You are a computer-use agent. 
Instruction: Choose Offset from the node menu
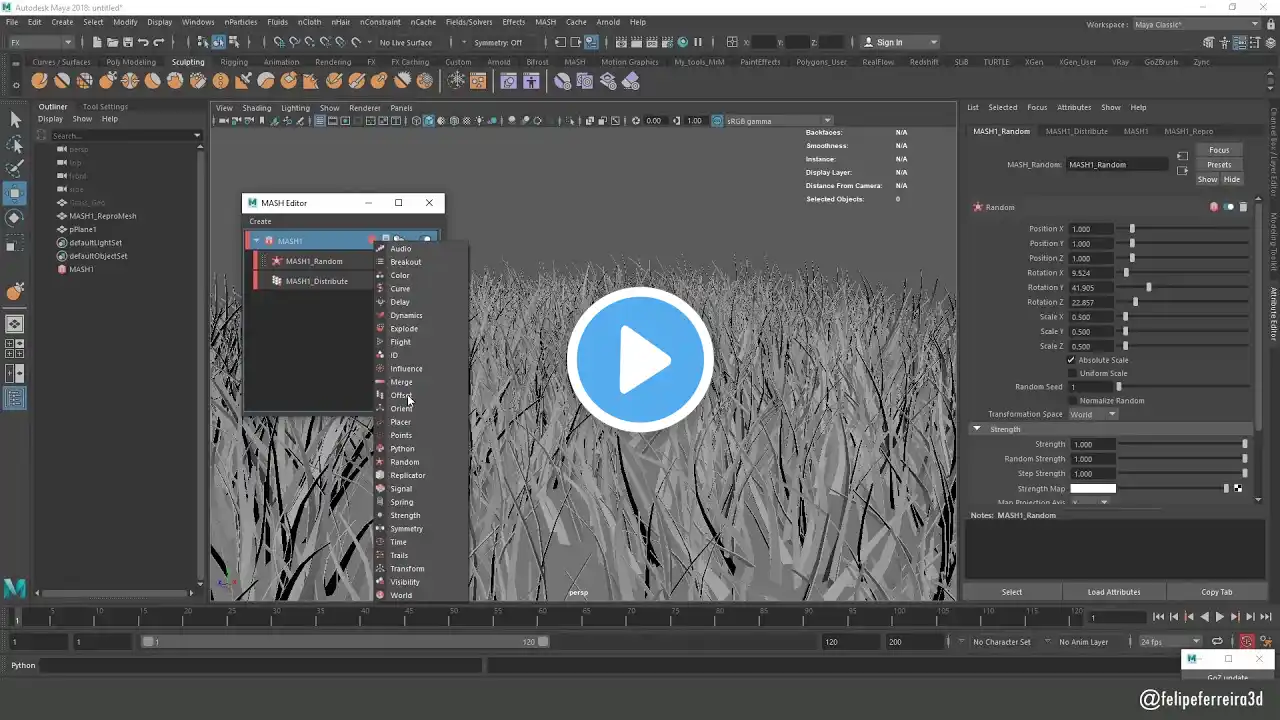coord(400,395)
